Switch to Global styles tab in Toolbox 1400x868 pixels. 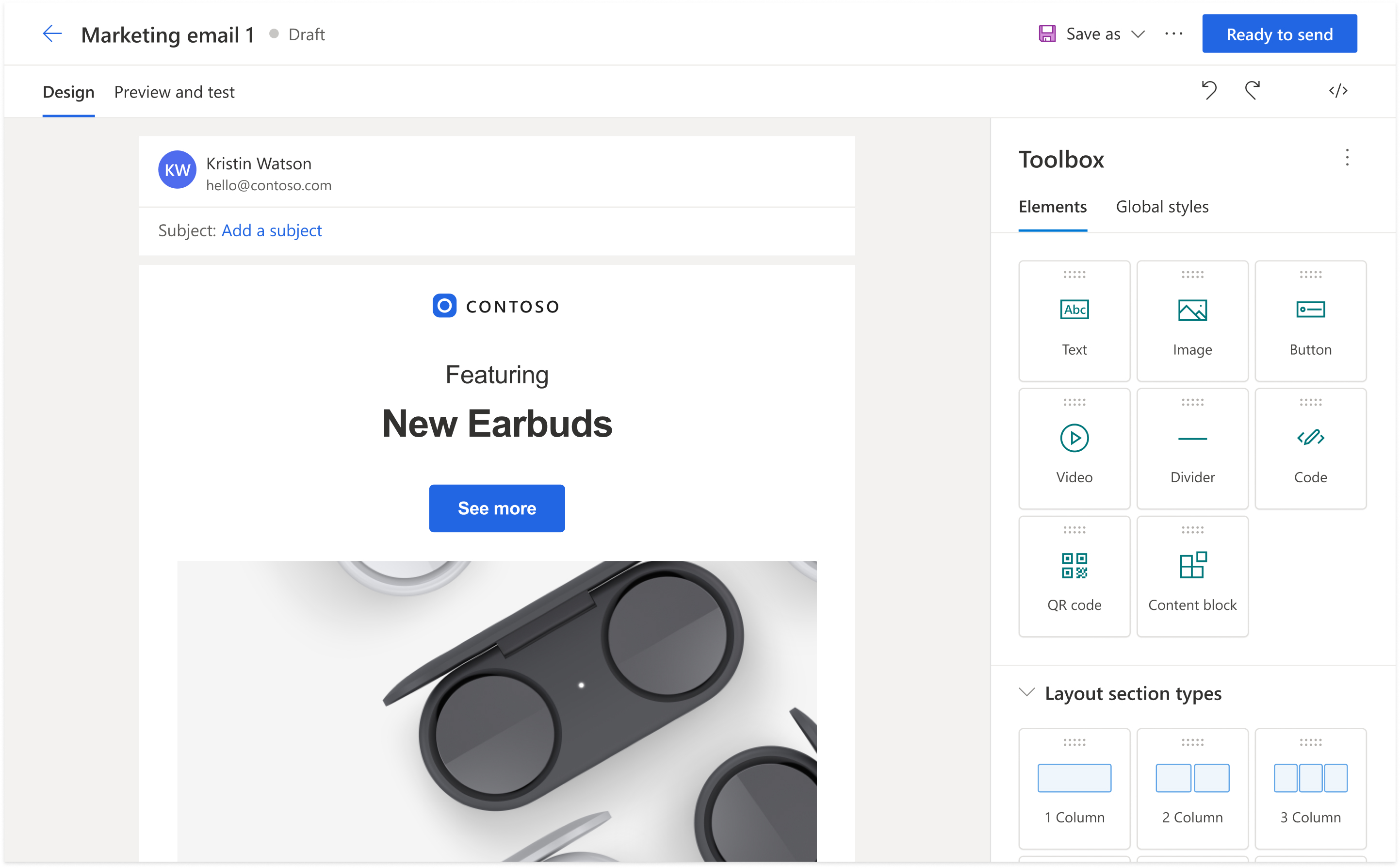point(1163,207)
